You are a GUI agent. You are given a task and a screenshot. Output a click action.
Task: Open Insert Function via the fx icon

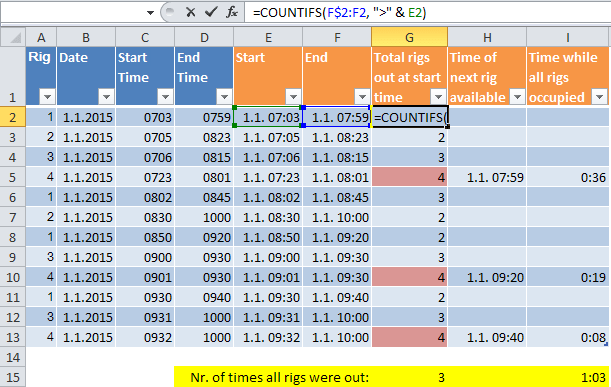231,12
